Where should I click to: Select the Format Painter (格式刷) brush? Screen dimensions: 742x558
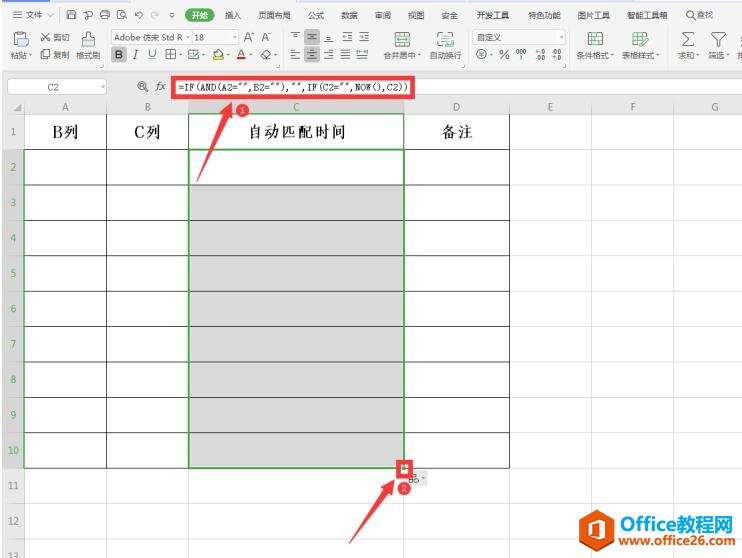tap(88, 45)
